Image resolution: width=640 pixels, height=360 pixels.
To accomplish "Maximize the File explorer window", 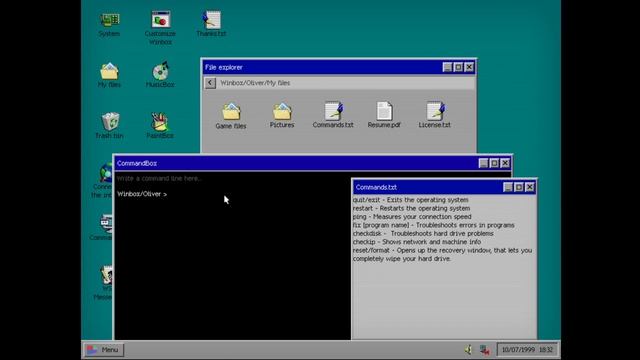I will click(x=458, y=67).
